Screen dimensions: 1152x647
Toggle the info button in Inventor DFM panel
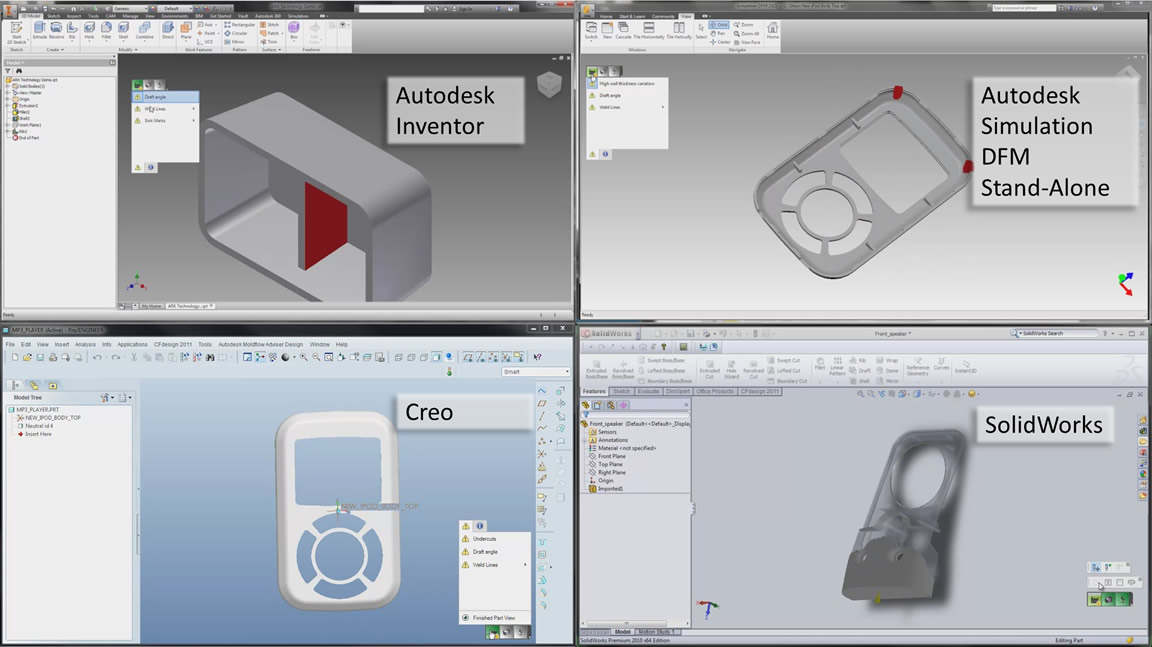tap(151, 167)
